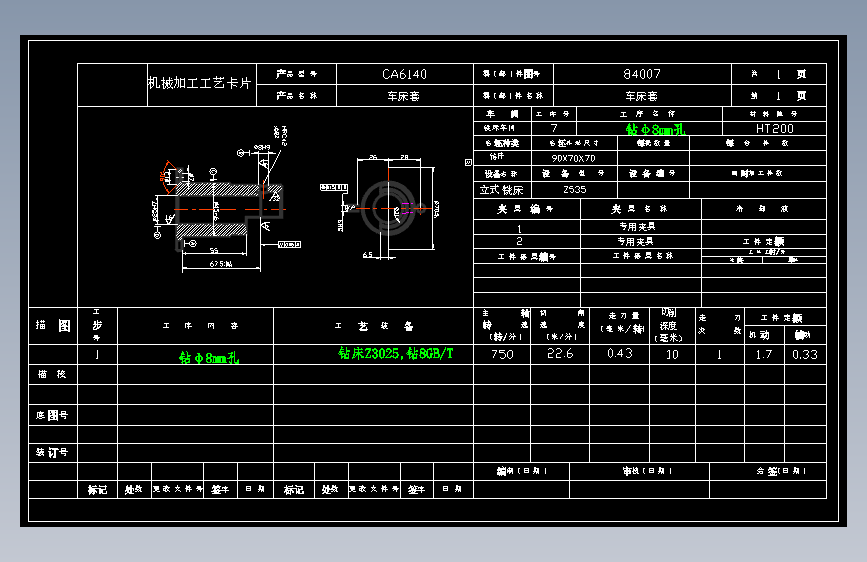The height and width of the screenshot is (562, 867).
Task: Click the 描校 label in the left column
Action: click(52, 374)
